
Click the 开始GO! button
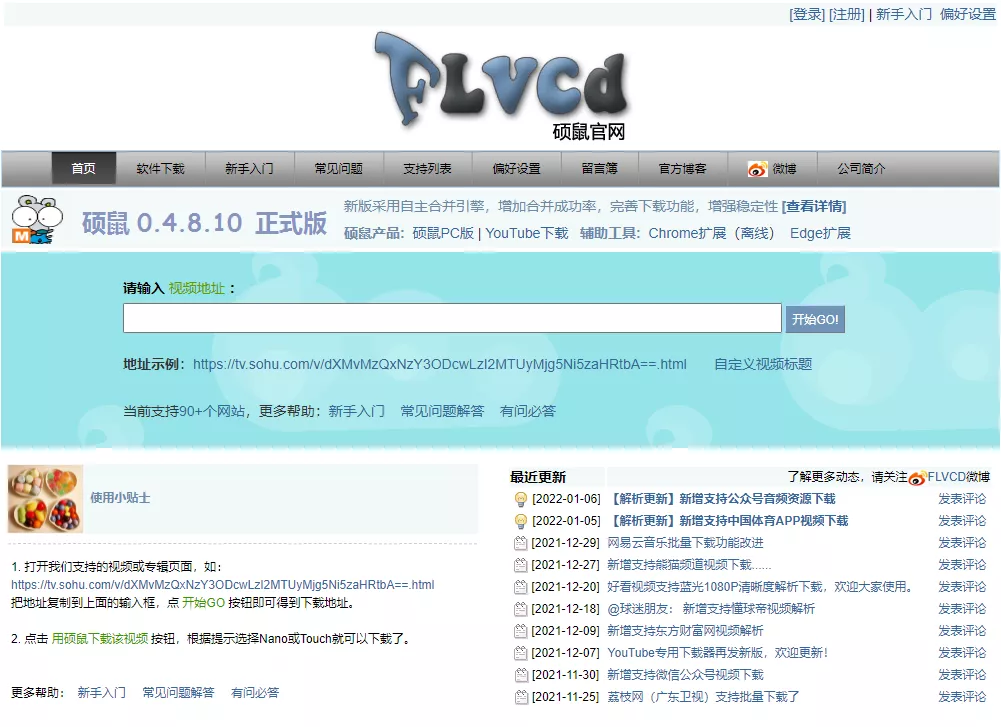[816, 318]
